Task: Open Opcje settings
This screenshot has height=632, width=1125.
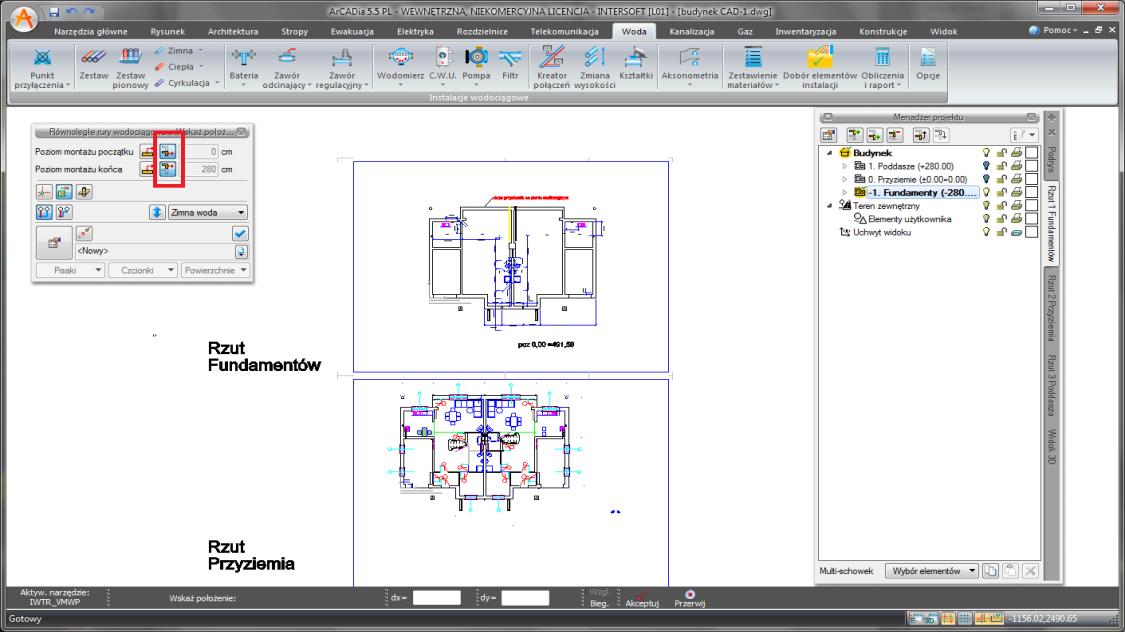Action: pos(928,65)
